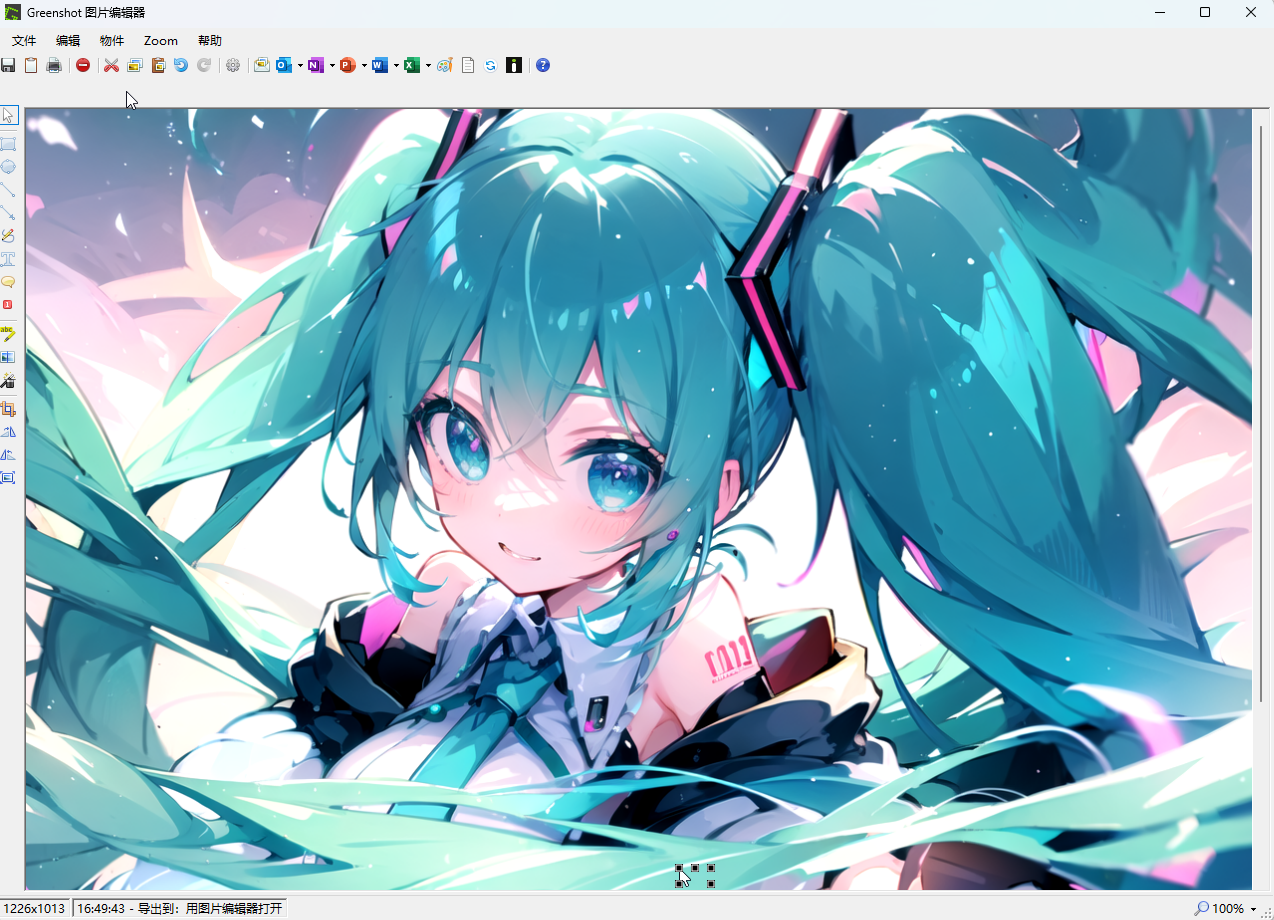Expand the Excel export dropdown arrow
Image resolution: width=1274 pixels, height=920 pixels.
[428, 66]
